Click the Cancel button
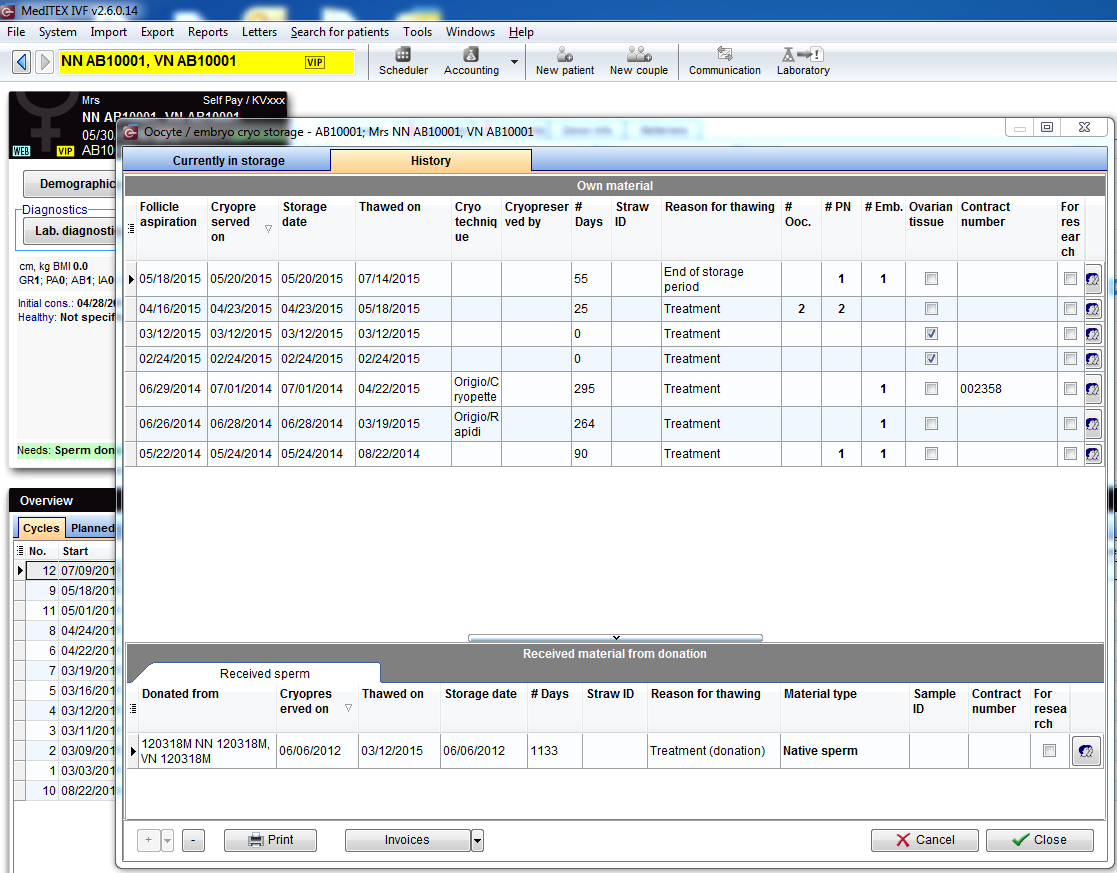 [x=925, y=840]
